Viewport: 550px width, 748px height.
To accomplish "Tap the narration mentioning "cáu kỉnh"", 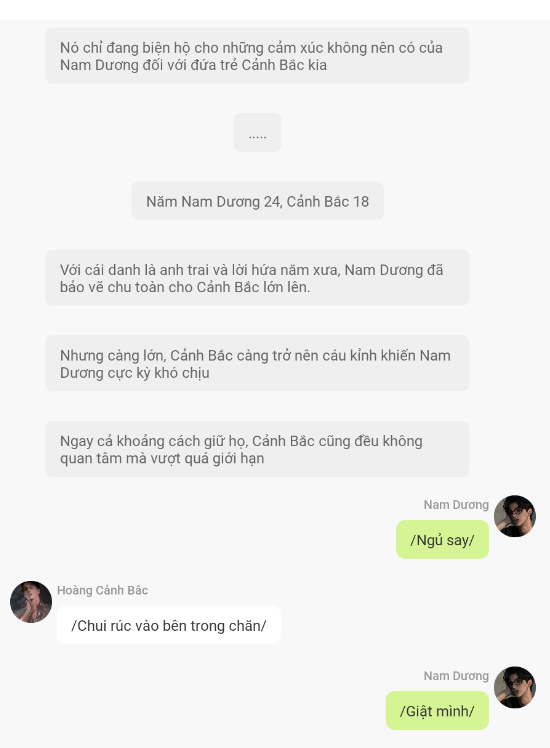I will pyautogui.click(x=257, y=364).
